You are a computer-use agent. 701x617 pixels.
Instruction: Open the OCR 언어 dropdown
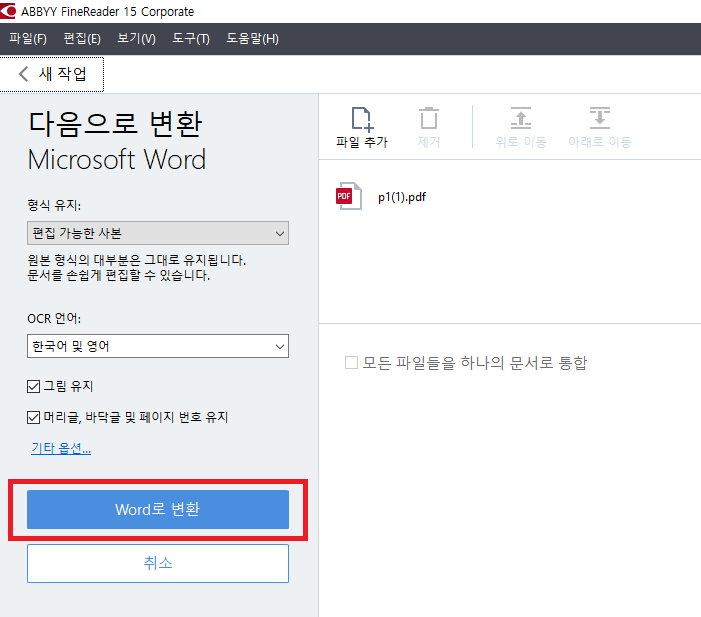tap(158, 346)
